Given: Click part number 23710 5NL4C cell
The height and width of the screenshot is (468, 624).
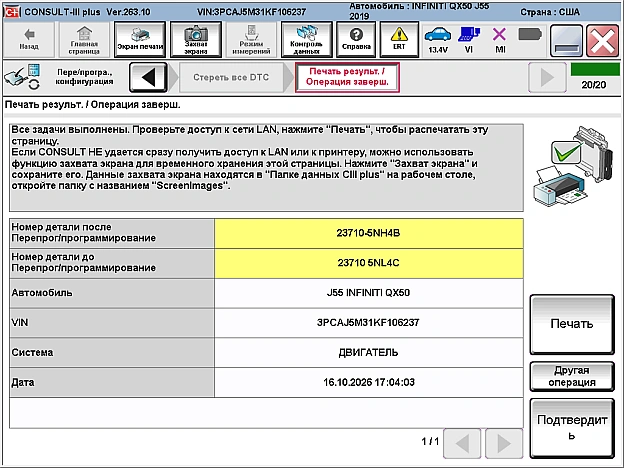Looking at the screenshot, I should point(369,263).
